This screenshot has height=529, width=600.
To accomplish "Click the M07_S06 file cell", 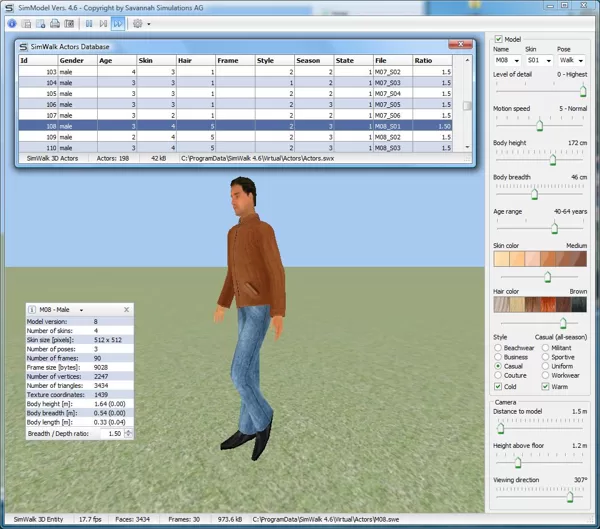I will click(x=393, y=115).
